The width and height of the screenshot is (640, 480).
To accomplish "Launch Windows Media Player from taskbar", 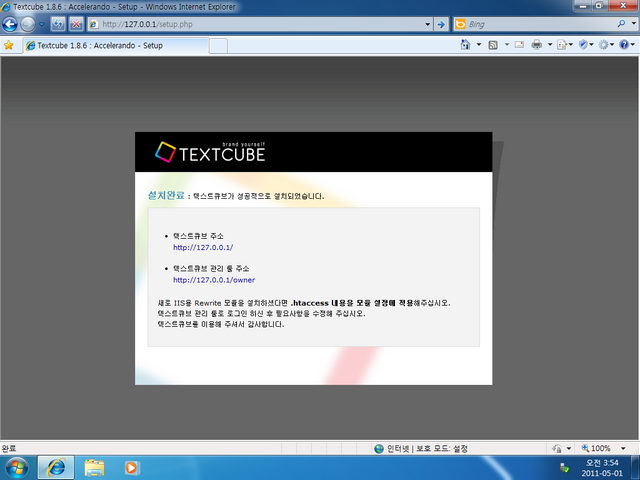I will (131, 468).
